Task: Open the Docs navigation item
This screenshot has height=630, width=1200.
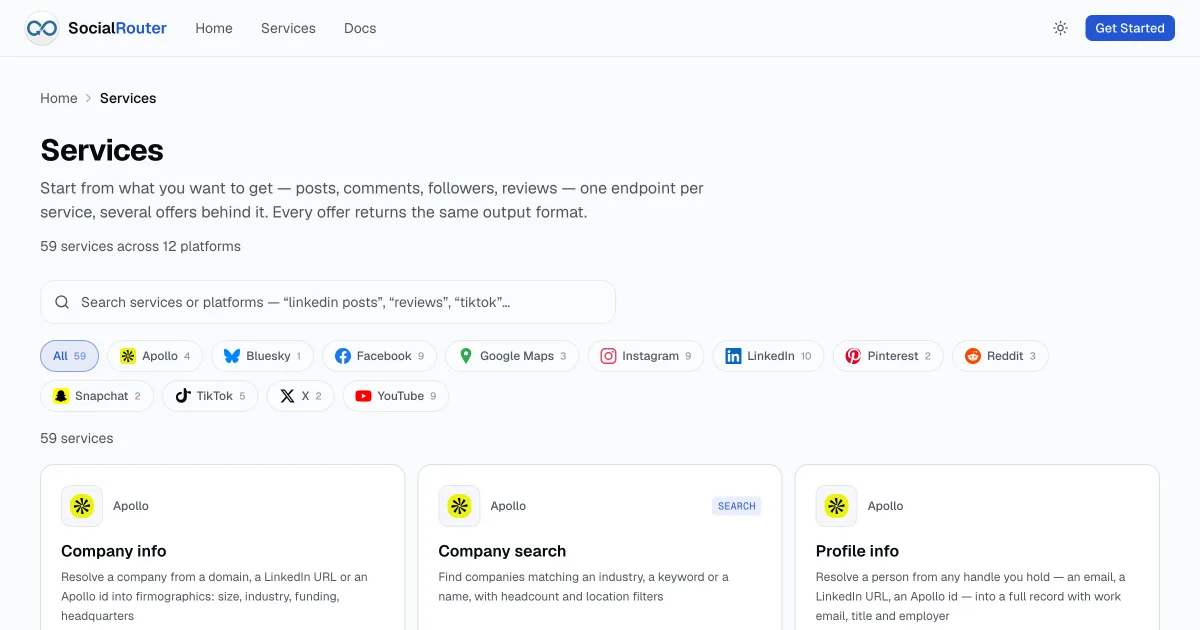Action: (x=360, y=28)
